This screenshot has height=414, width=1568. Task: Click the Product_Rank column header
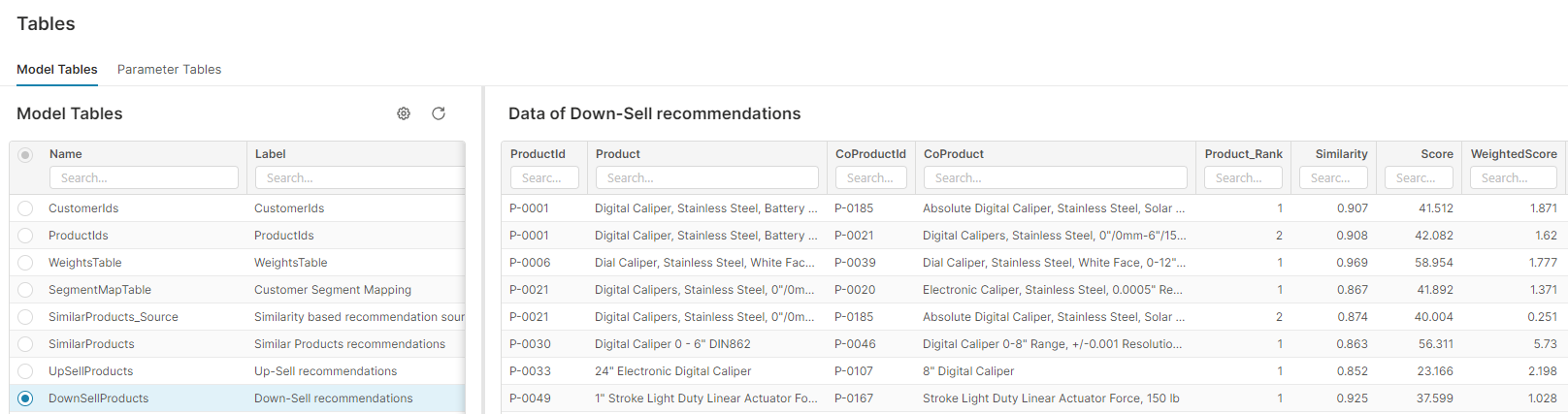[x=1243, y=154]
